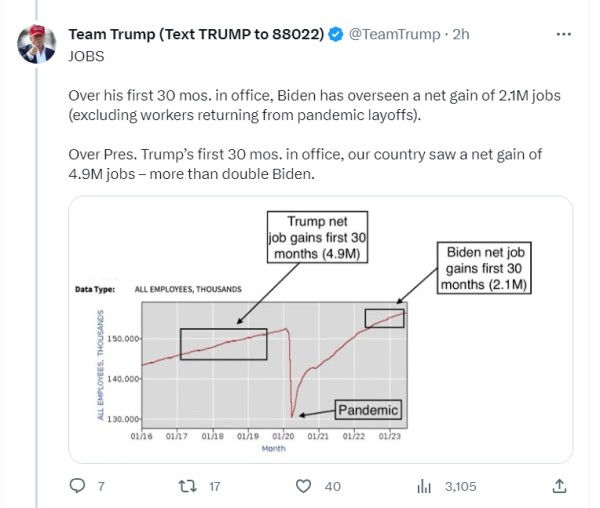
Task: Click the retweet count 17
Action: (x=212, y=487)
